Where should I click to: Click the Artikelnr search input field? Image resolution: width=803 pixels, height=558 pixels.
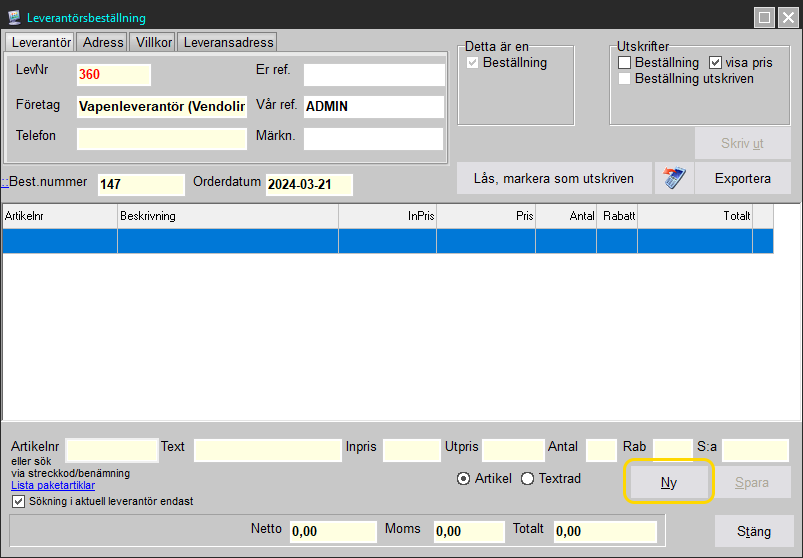[111, 451]
